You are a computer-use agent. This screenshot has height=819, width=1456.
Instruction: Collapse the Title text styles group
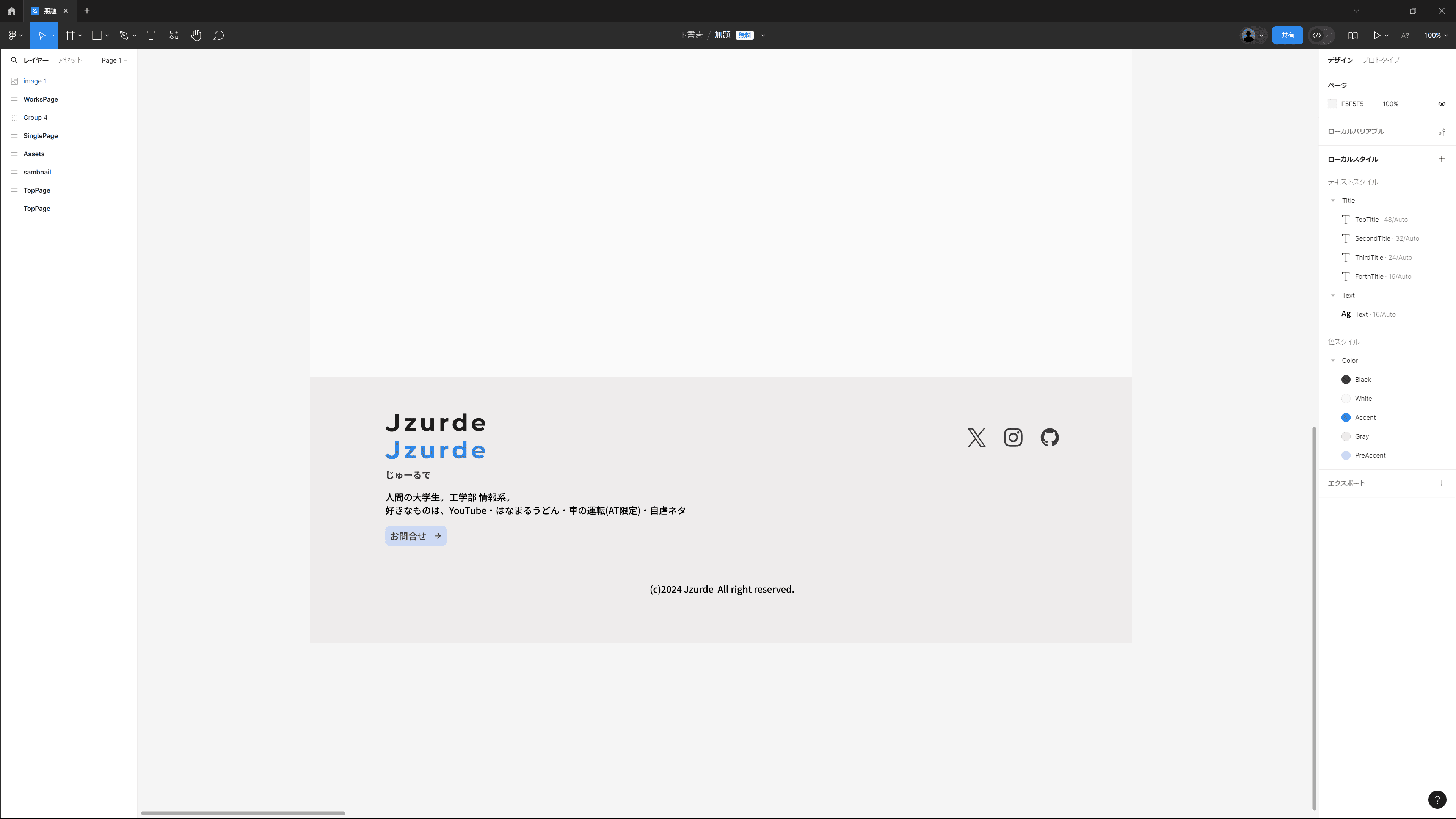click(1333, 201)
